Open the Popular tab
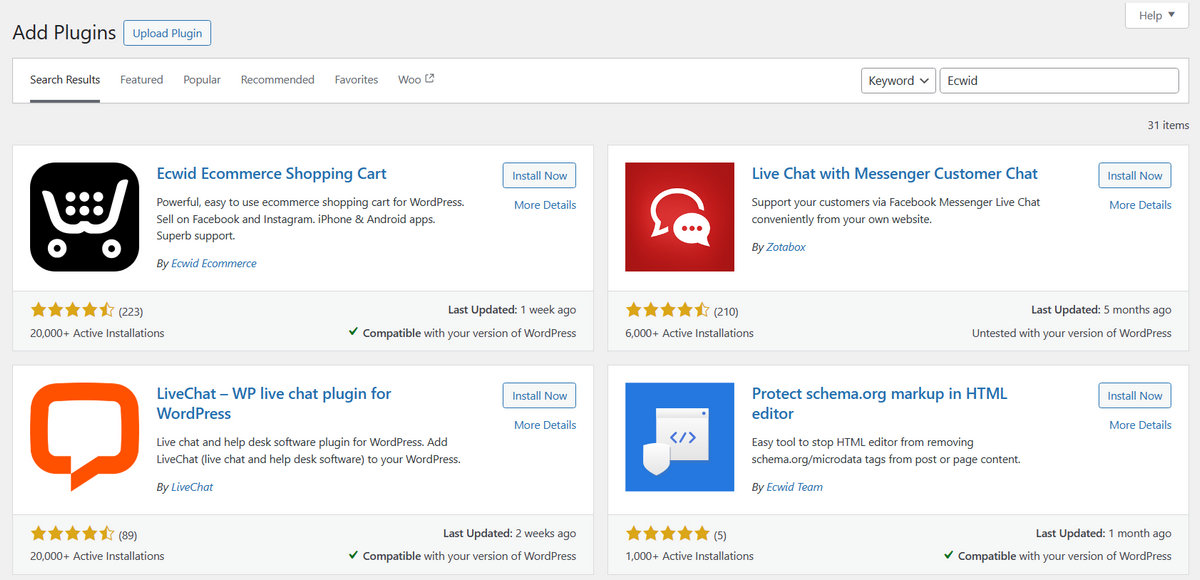Viewport: 1200px width, 580px height. point(202,80)
